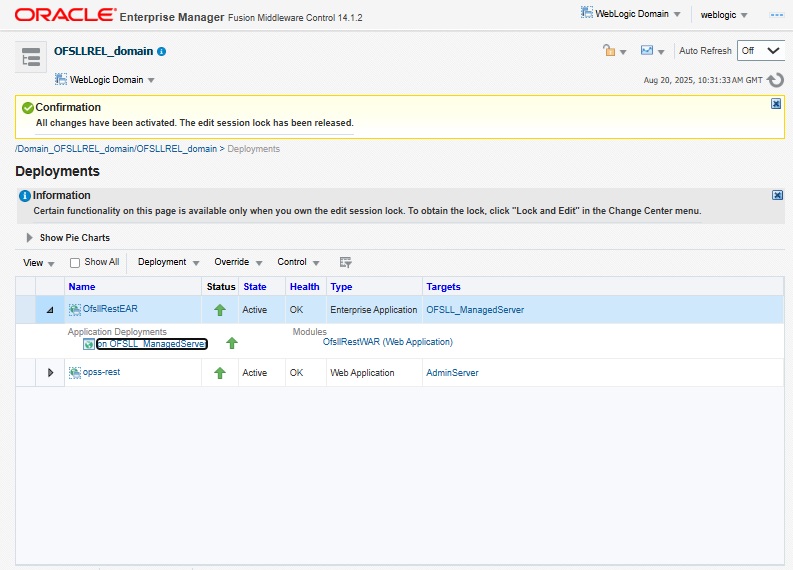Click the info icon next to OFSLLREL_domain
Viewport: 793px width, 570px height.
coord(161,52)
